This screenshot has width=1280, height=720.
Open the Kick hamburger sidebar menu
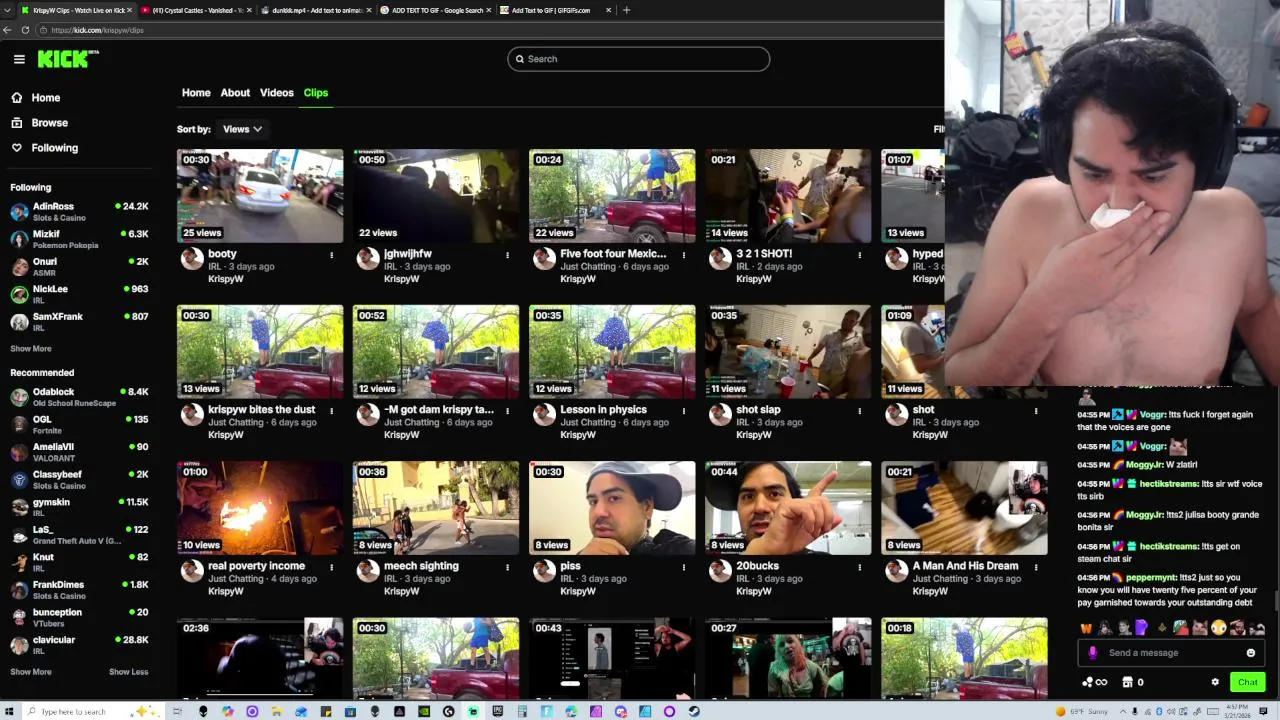pyautogui.click(x=19, y=59)
